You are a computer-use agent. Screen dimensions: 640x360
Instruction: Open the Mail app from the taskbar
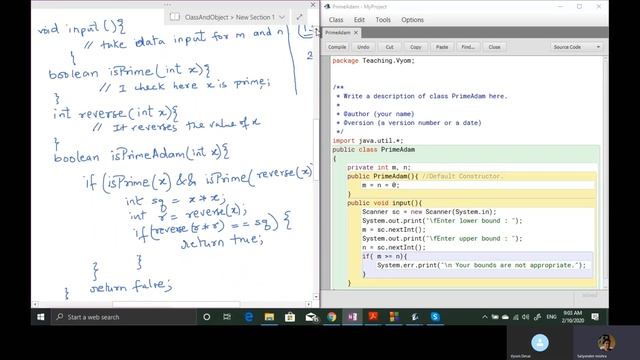[311, 317]
